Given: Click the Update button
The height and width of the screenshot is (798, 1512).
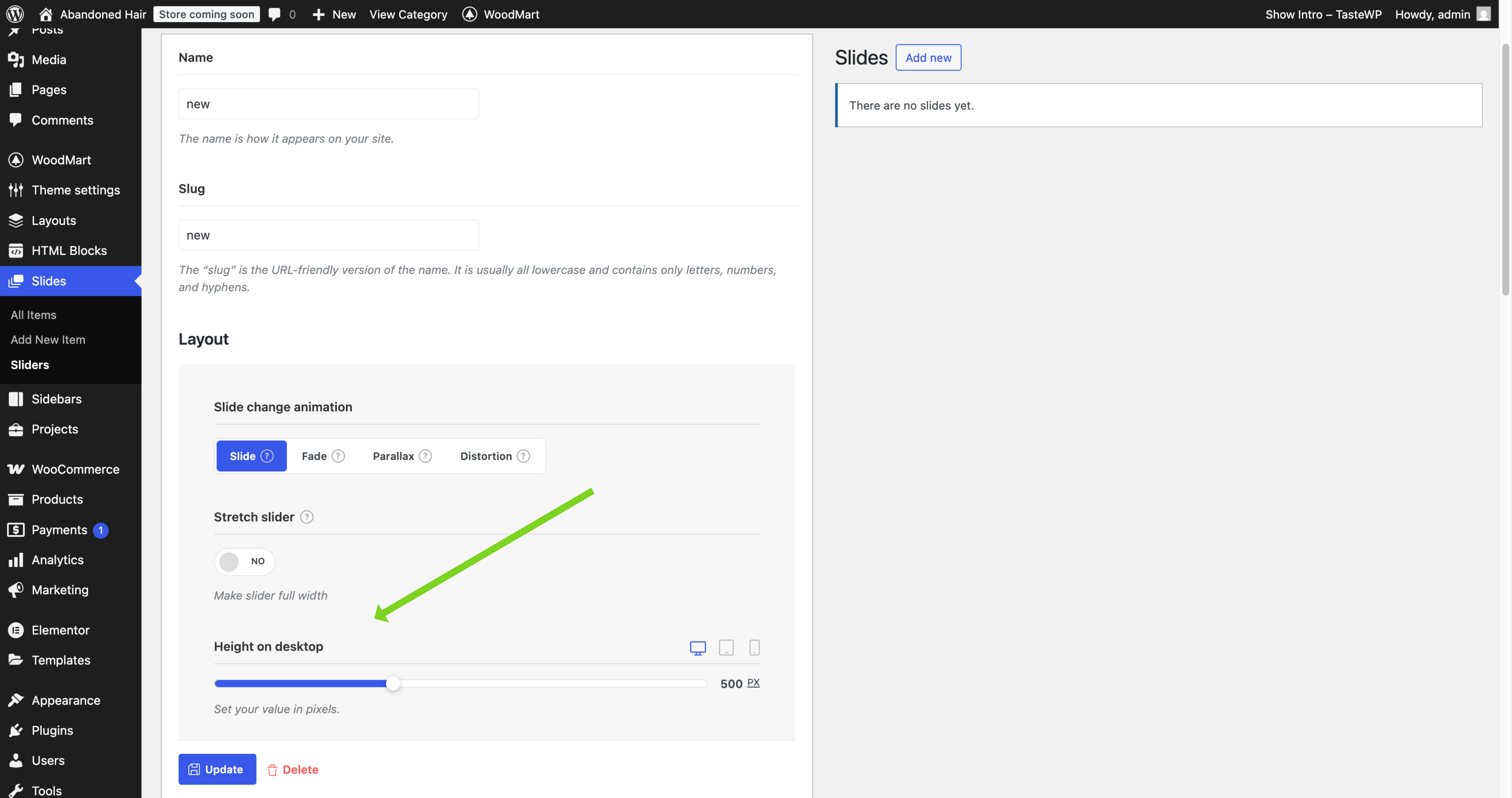Looking at the screenshot, I should click(217, 769).
